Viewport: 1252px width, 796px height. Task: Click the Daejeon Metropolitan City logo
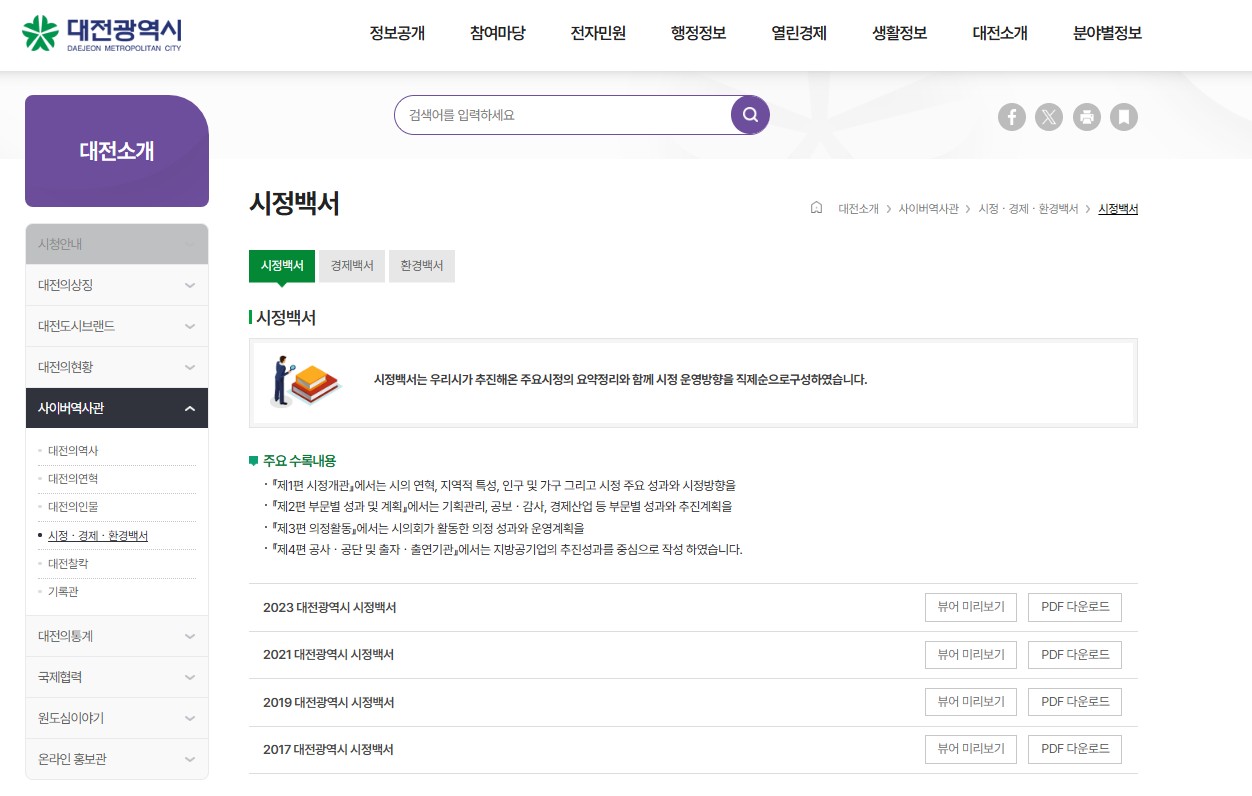pyautogui.click(x=101, y=33)
